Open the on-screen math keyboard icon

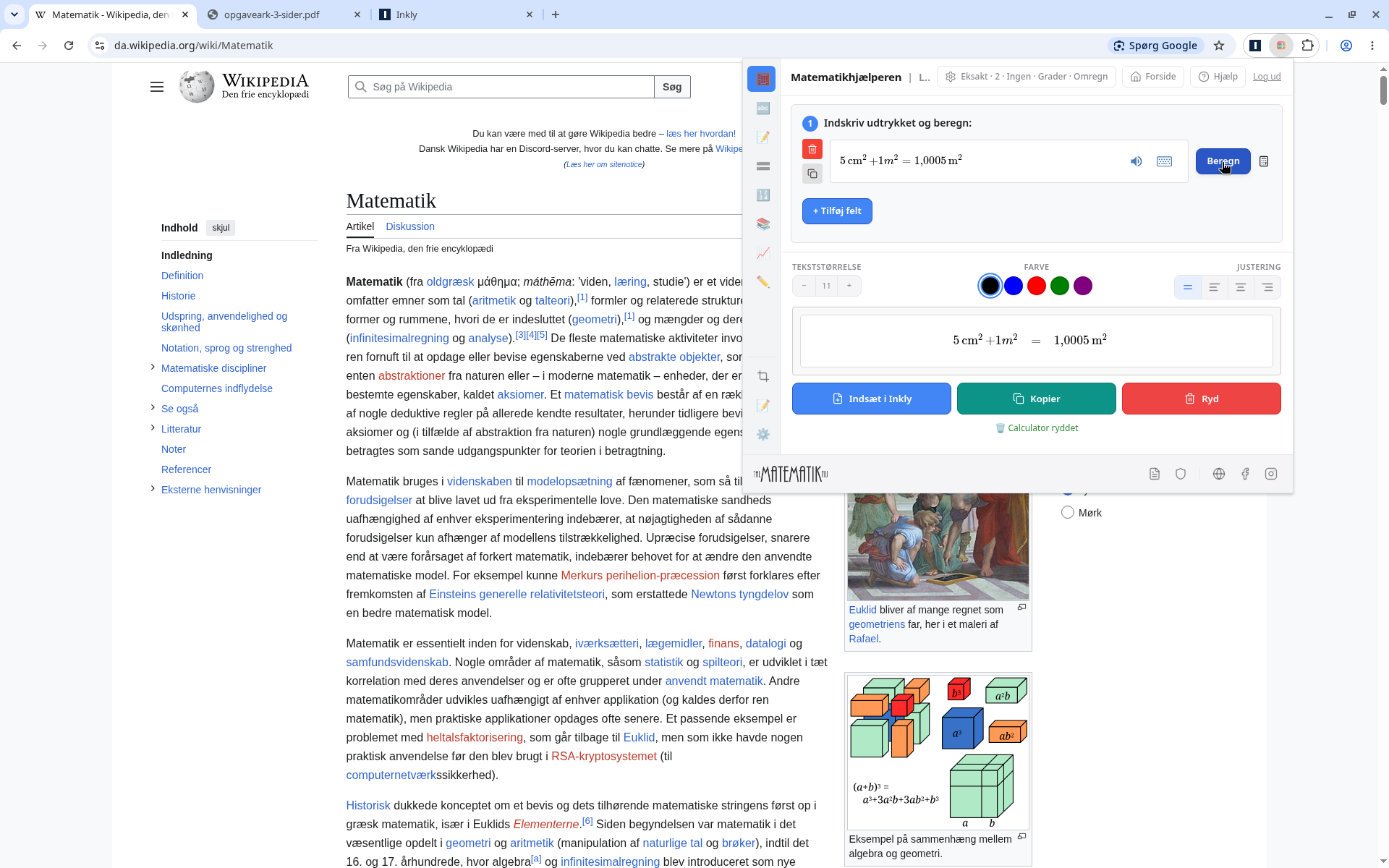point(1164,161)
